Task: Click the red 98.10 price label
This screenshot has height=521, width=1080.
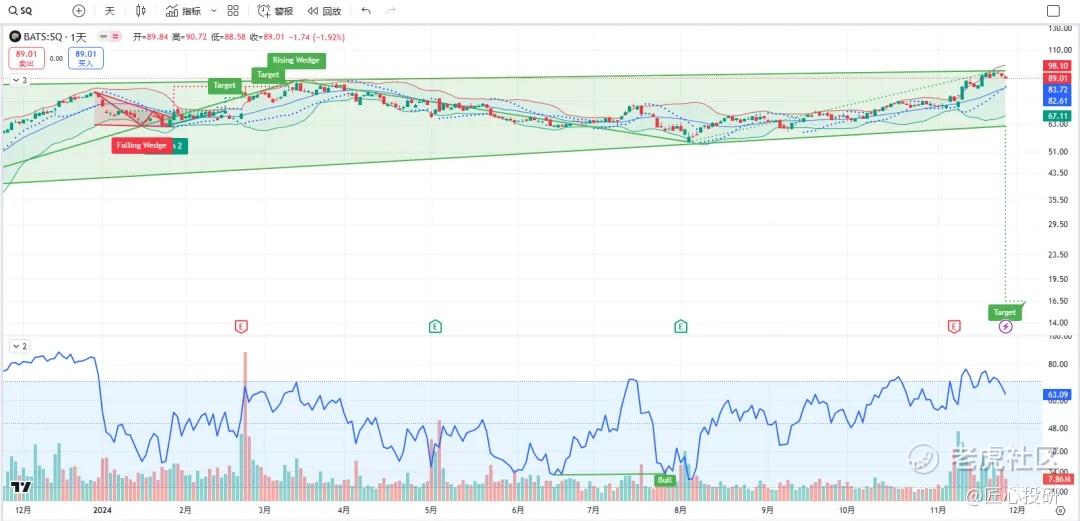Action: (1058, 65)
